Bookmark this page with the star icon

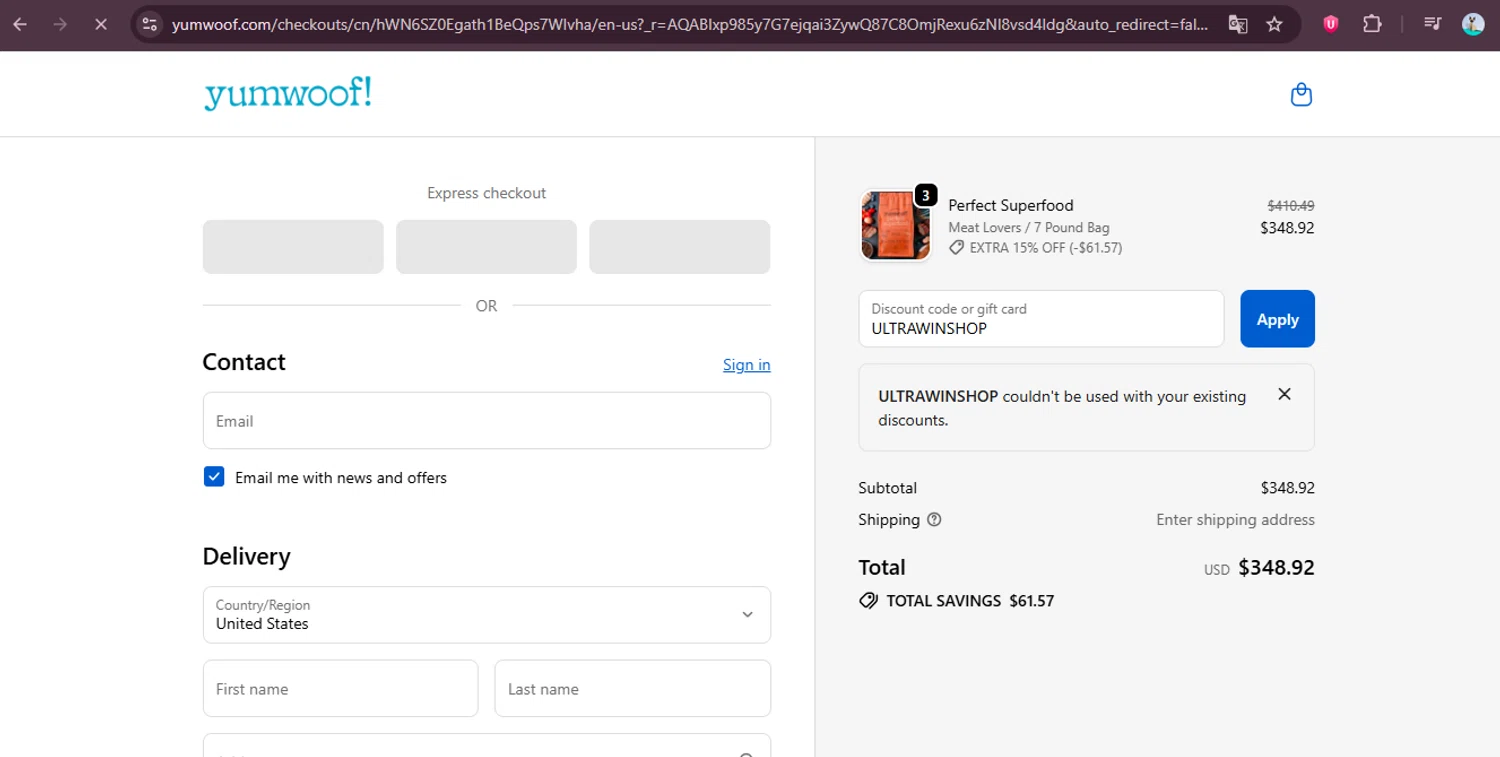1274,24
